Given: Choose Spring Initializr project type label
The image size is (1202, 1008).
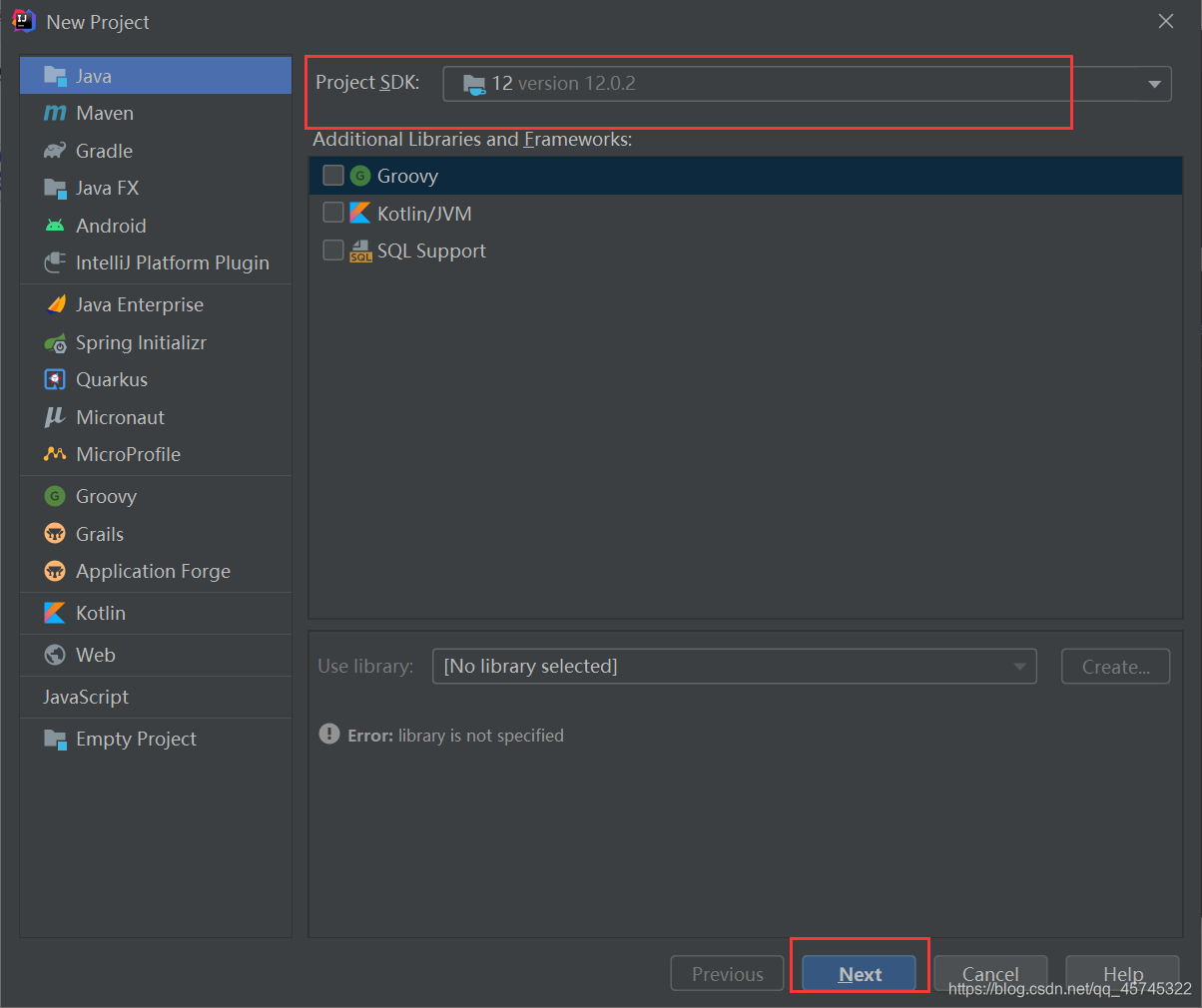Looking at the screenshot, I should click(x=141, y=342).
